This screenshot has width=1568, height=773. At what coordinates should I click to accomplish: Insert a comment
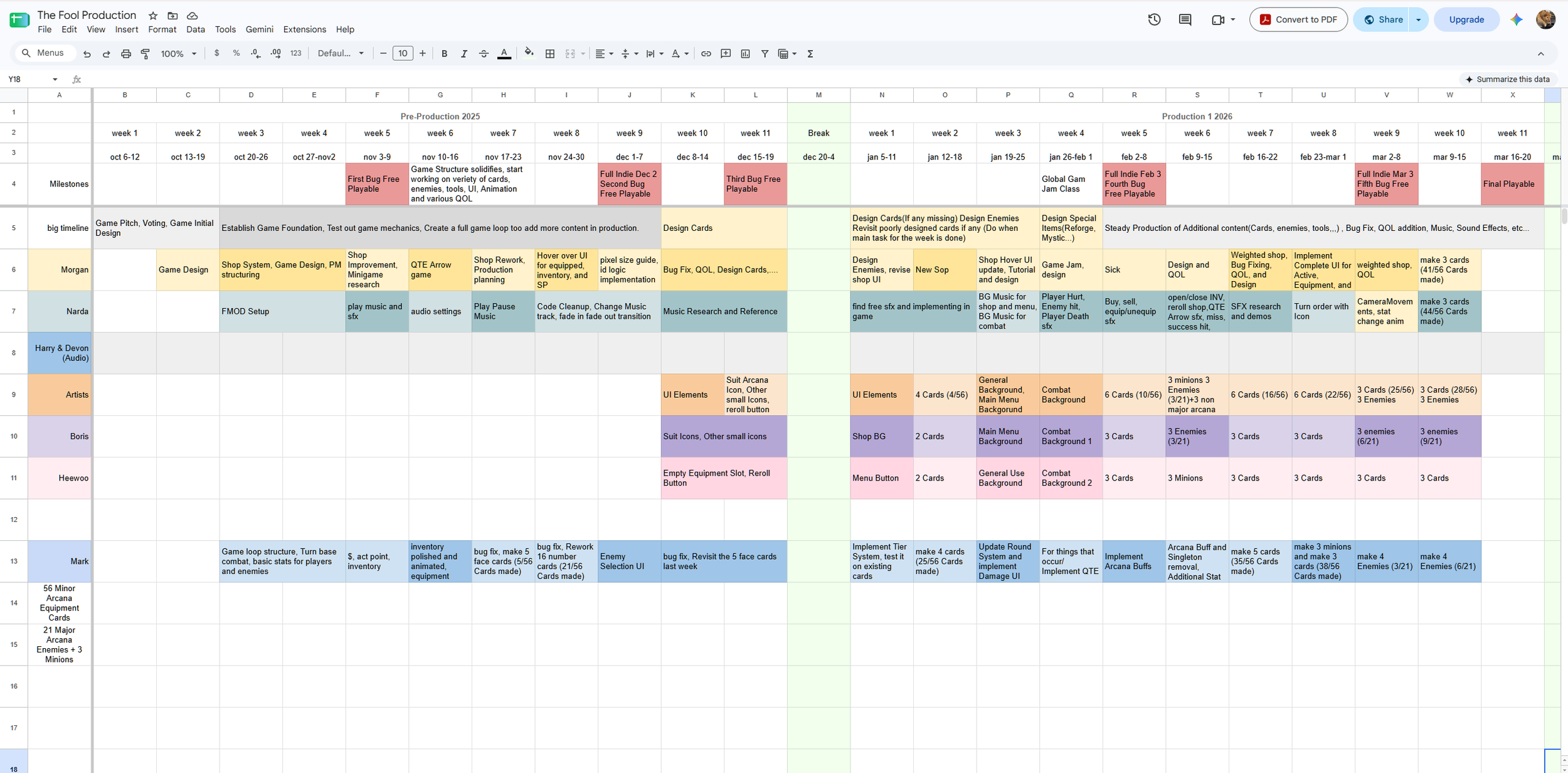click(x=726, y=54)
